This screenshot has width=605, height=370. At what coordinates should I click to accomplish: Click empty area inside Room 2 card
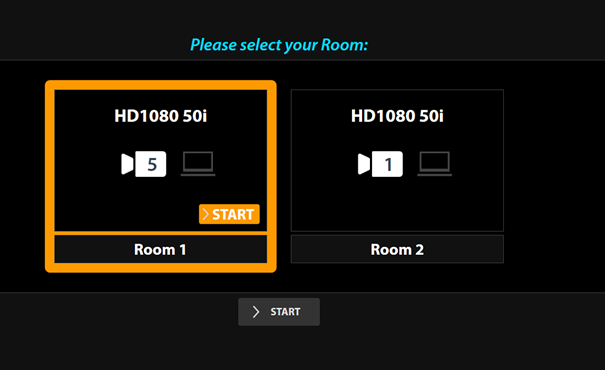pos(397,206)
